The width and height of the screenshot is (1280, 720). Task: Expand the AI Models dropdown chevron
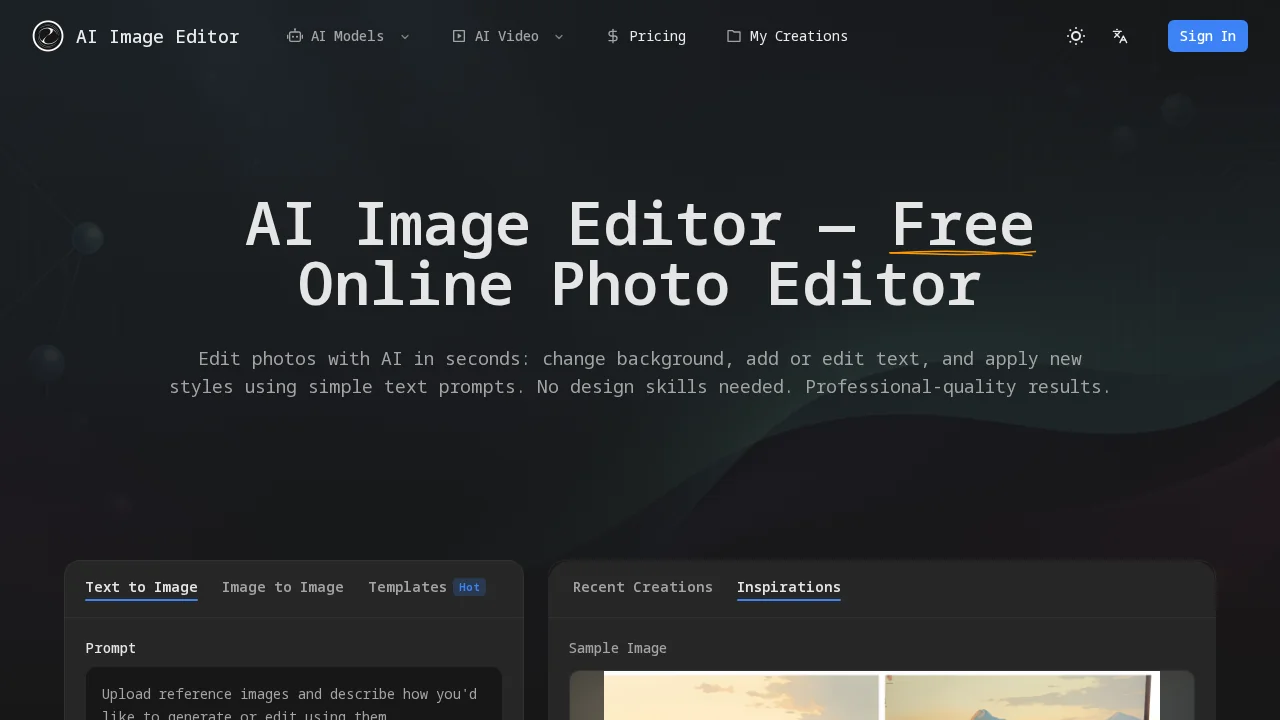click(405, 37)
